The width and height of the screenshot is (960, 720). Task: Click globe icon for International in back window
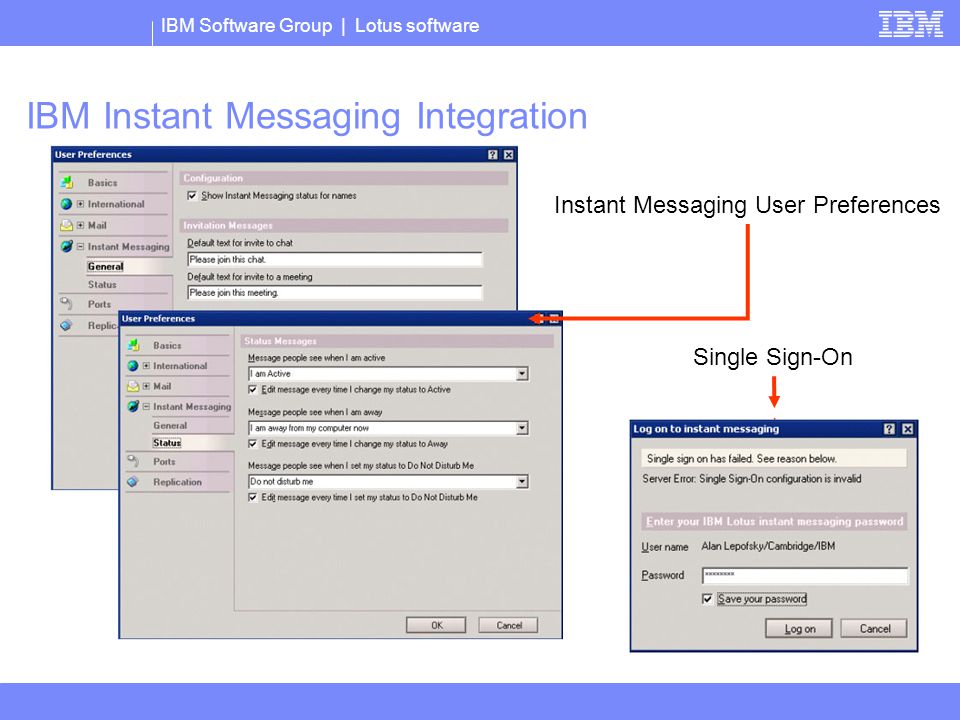(x=66, y=204)
